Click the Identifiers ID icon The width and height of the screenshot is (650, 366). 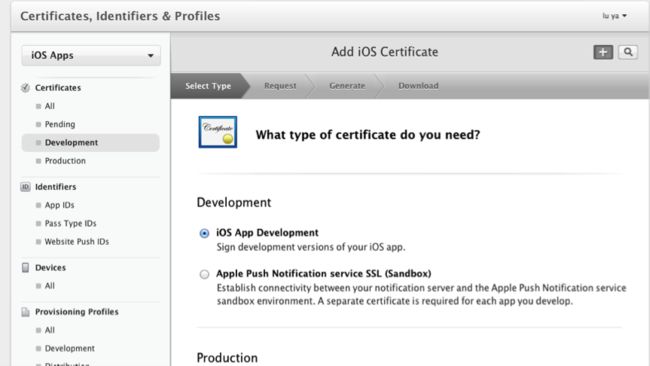pyautogui.click(x=25, y=187)
